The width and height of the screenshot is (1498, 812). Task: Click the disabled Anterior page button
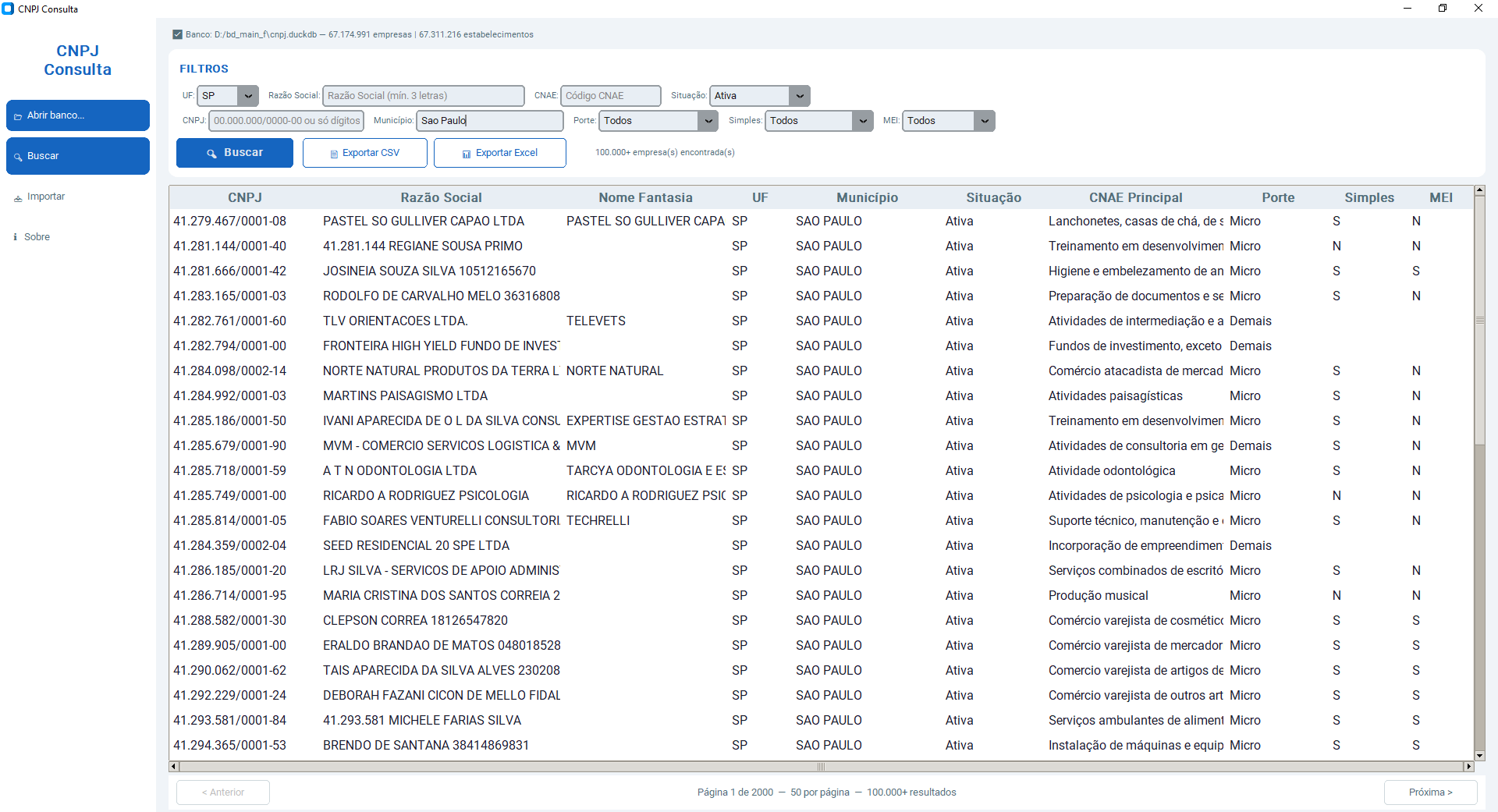coord(223,792)
